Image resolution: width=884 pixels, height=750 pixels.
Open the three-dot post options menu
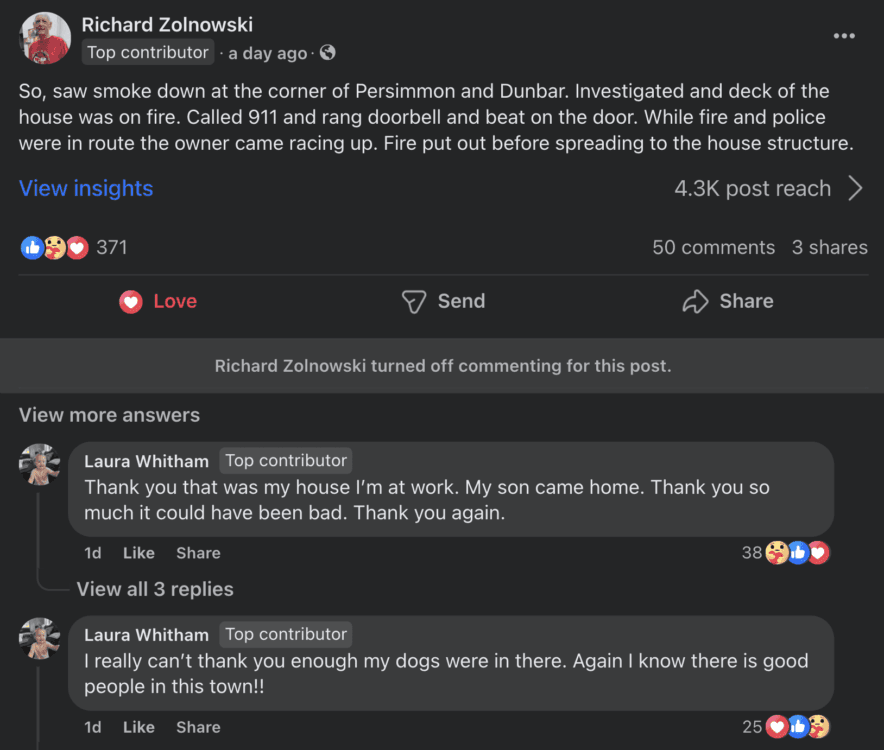844,36
